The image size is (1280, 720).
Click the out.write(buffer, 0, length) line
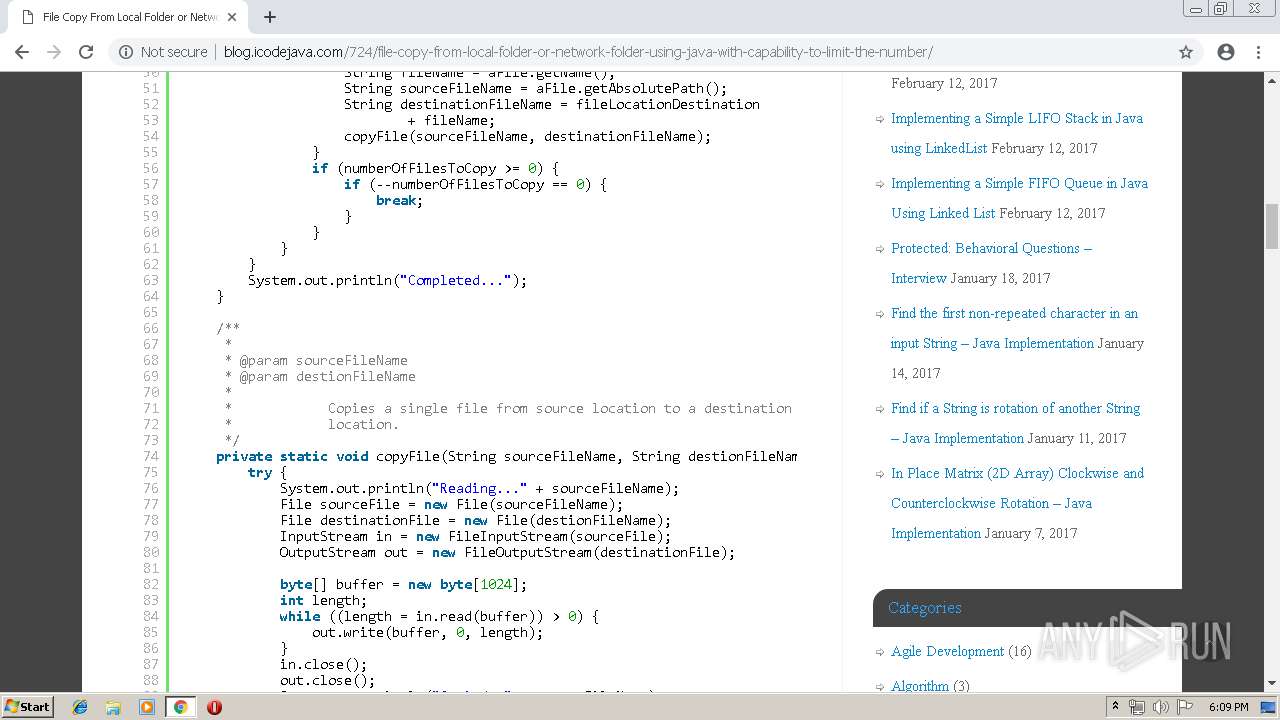(x=427, y=632)
